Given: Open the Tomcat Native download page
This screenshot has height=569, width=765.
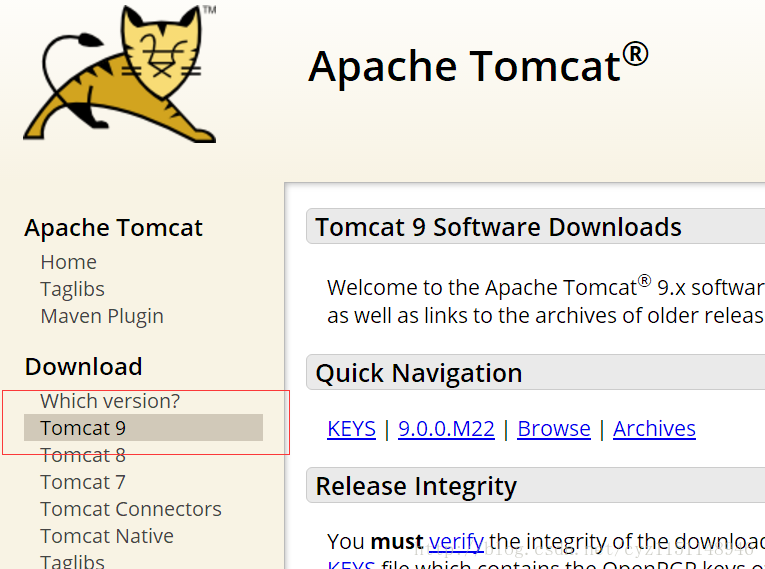Looking at the screenshot, I should pos(107,536).
